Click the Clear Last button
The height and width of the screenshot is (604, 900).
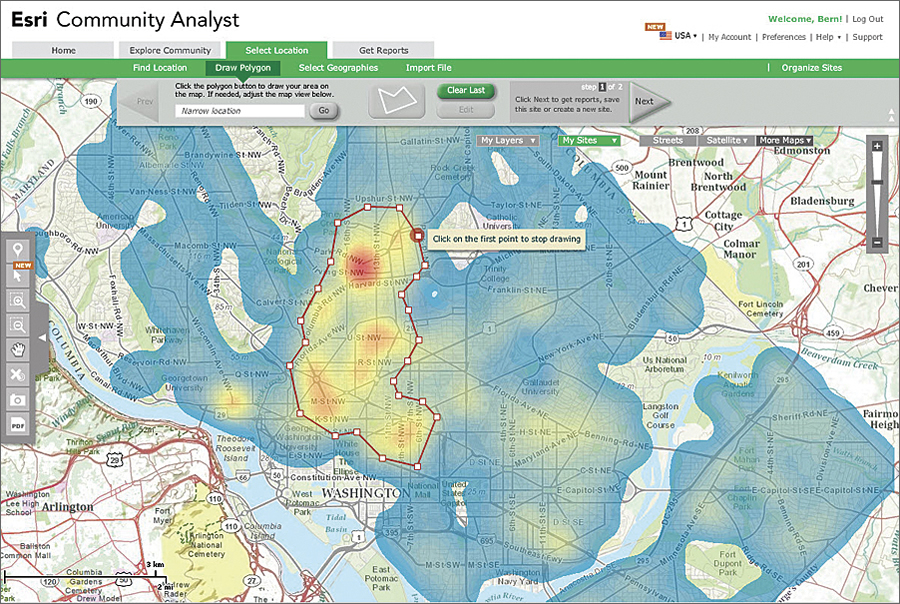[465, 90]
